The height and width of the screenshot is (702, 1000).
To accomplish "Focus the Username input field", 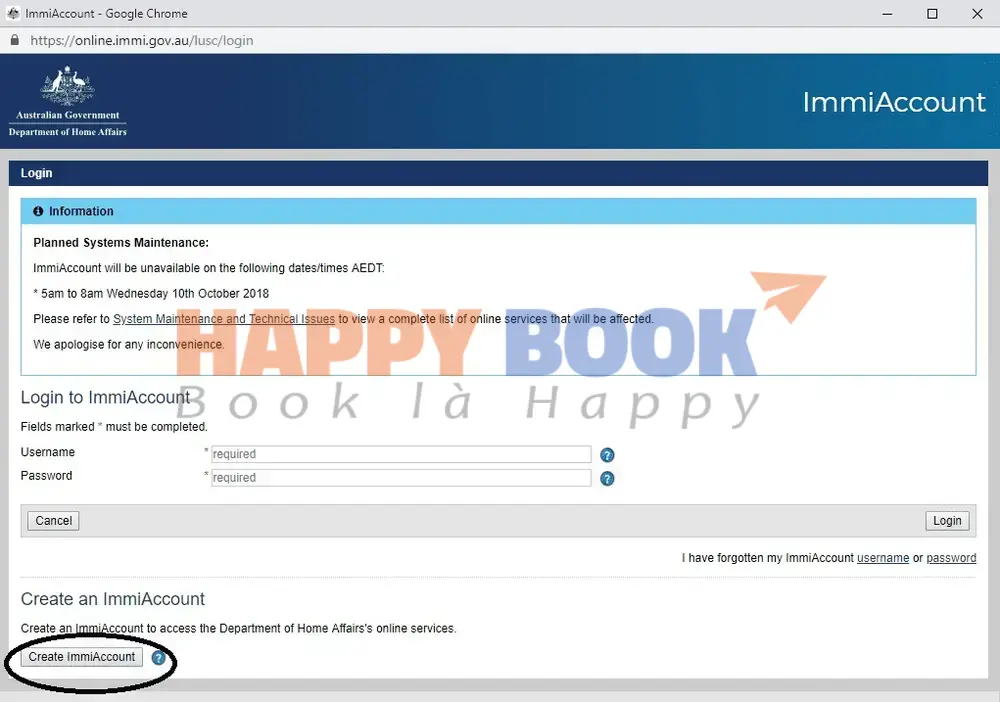I will tap(400, 454).
